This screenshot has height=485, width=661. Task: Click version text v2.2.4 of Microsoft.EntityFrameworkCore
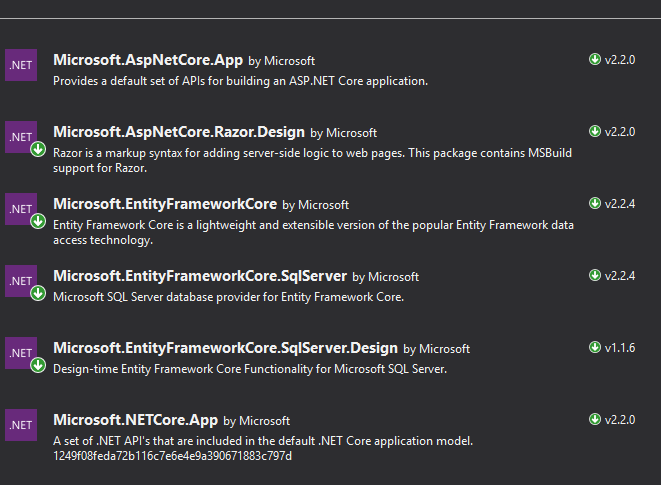(x=620, y=204)
